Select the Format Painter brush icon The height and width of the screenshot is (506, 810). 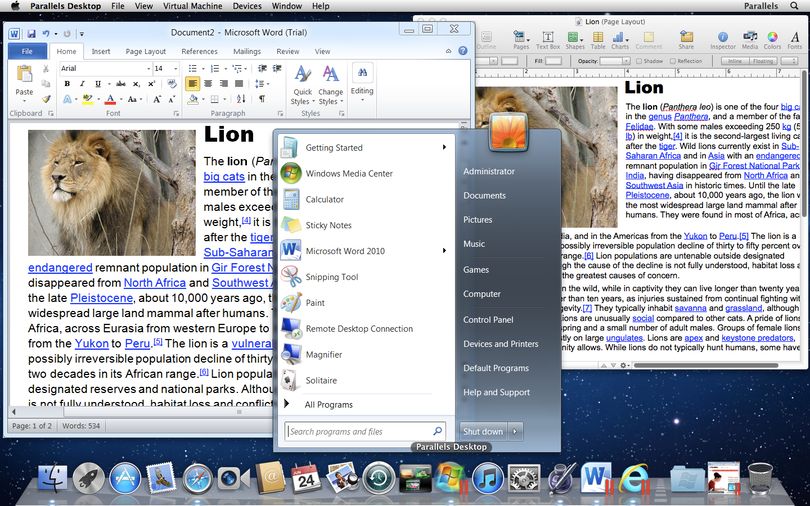click(46, 99)
